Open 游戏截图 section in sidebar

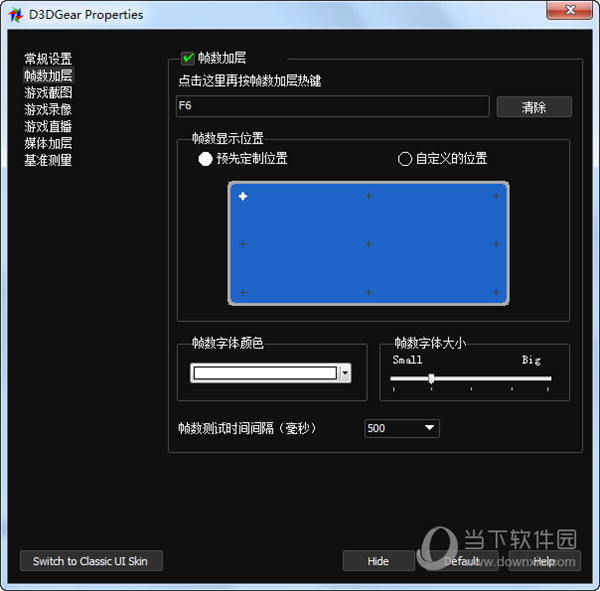[48, 93]
